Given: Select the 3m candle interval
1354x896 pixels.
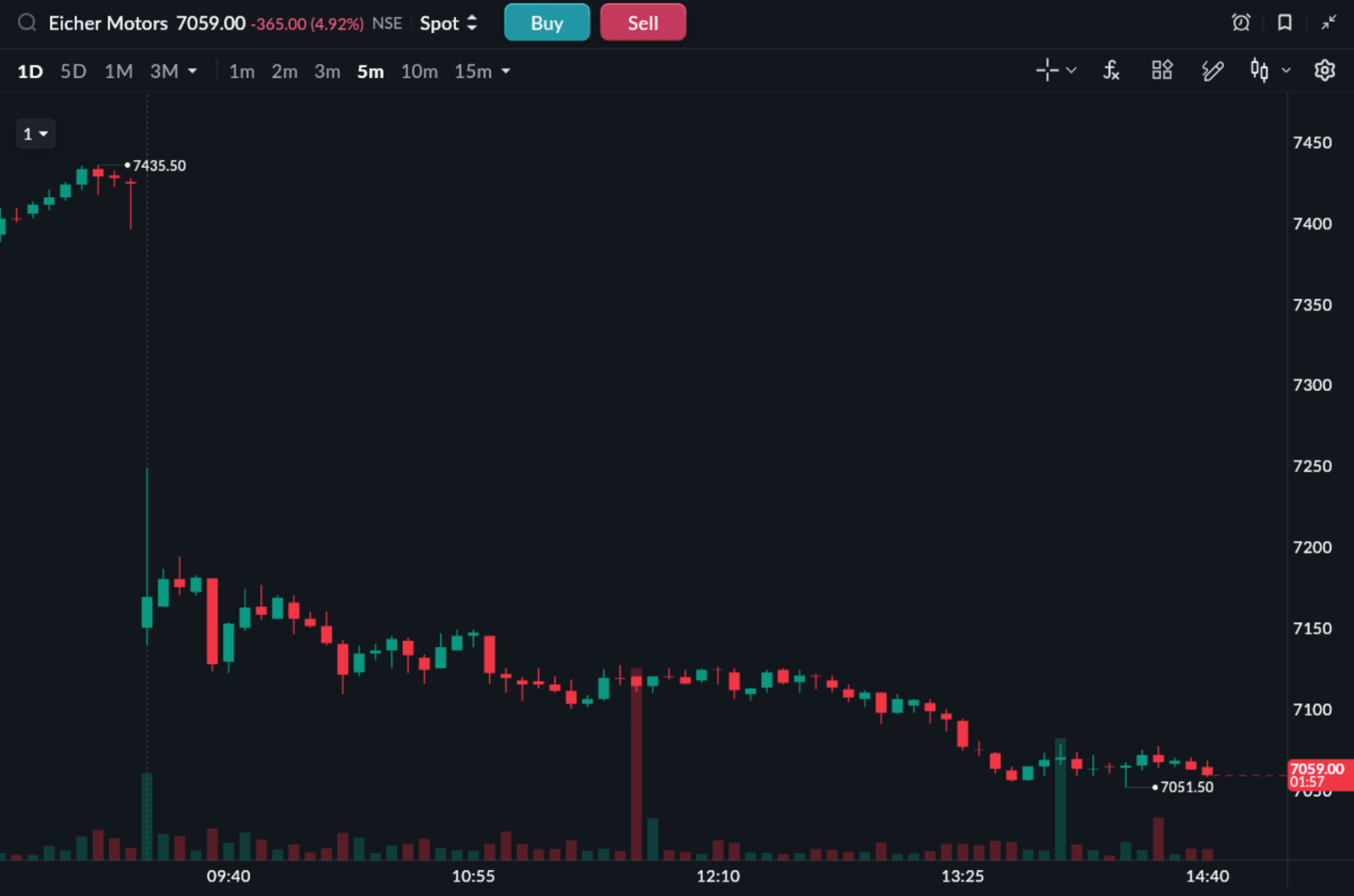Looking at the screenshot, I should [x=327, y=71].
